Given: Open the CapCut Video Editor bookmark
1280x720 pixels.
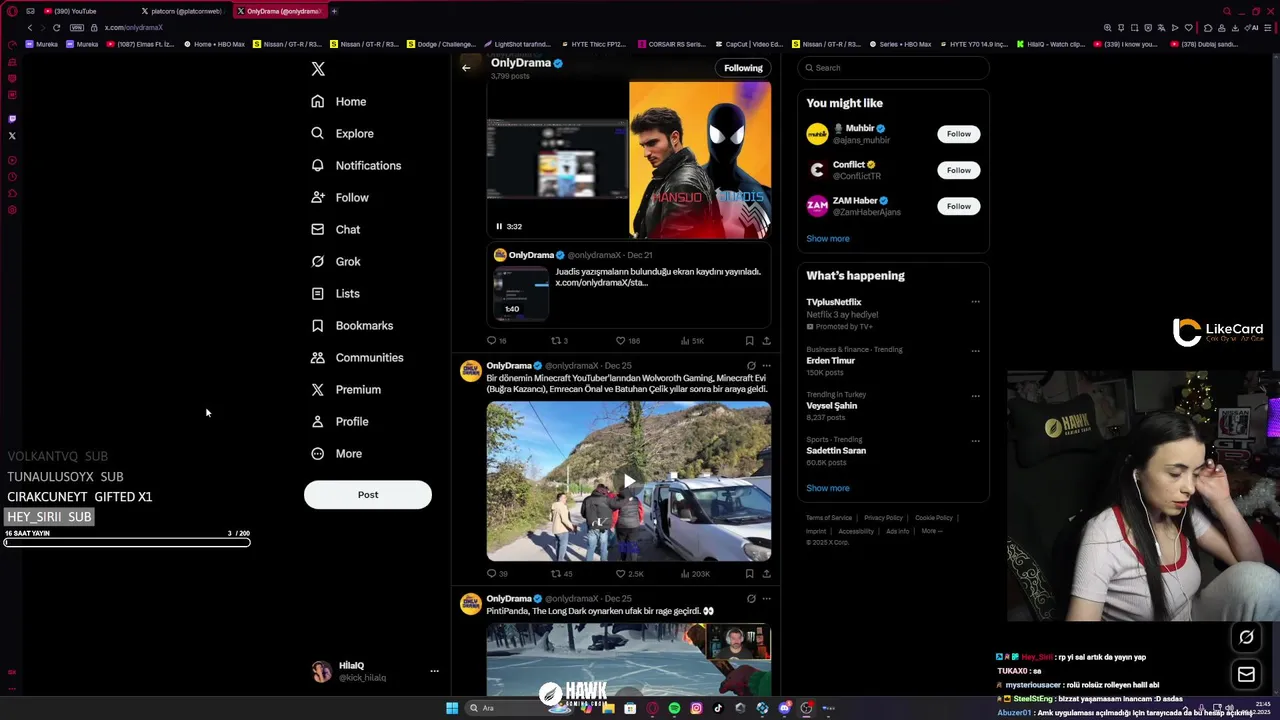Looking at the screenshot, I should click(750, 44).
